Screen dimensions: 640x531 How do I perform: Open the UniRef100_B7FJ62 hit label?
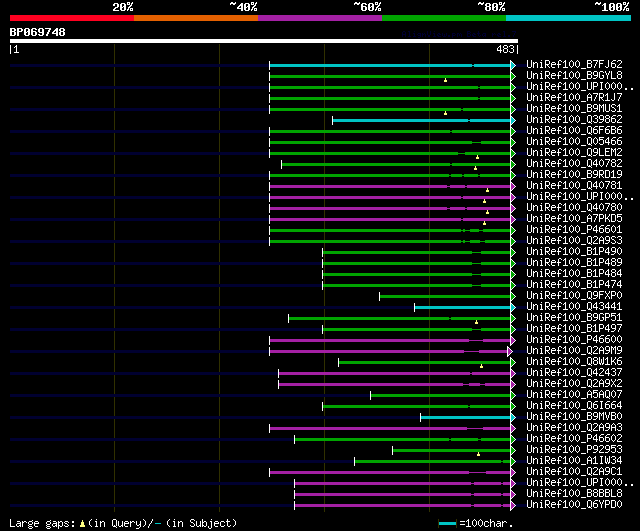574,64
